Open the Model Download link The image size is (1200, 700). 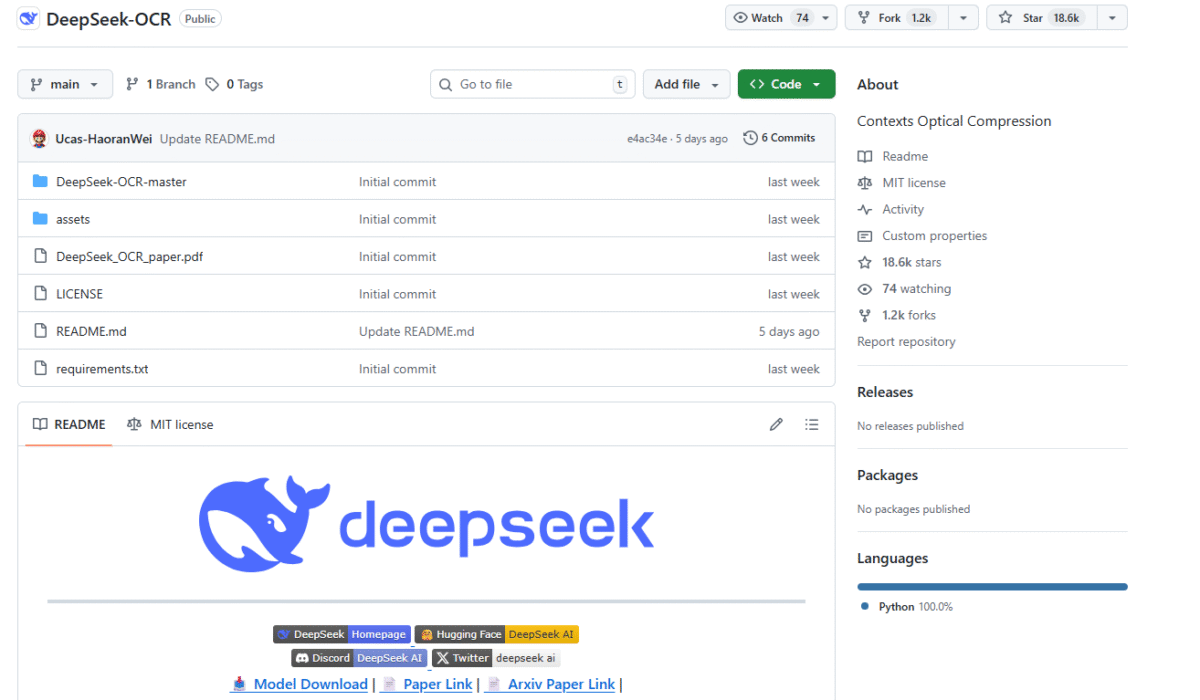click(x=309, y=684)
